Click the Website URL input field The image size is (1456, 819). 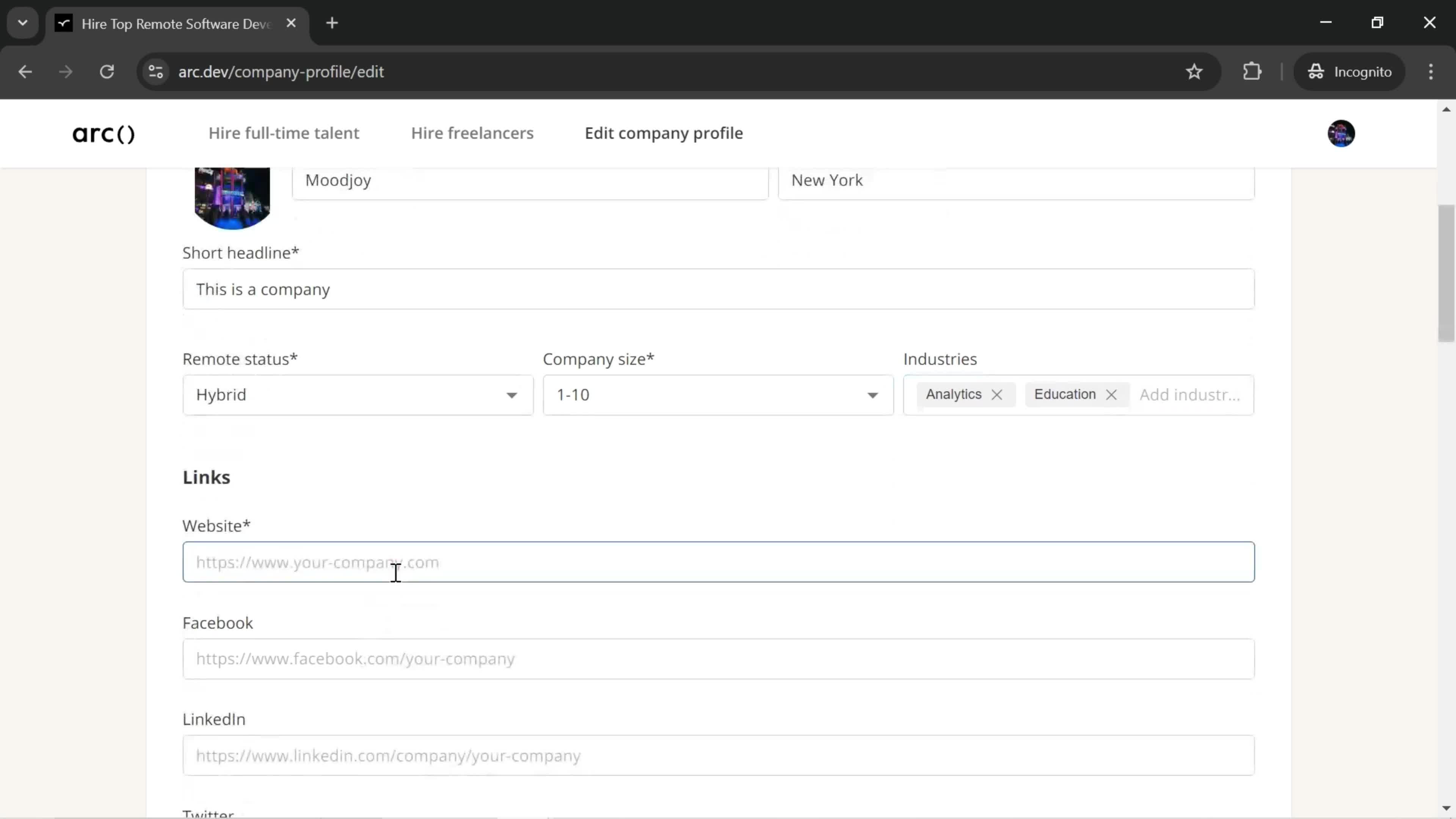tap(719, 562)
